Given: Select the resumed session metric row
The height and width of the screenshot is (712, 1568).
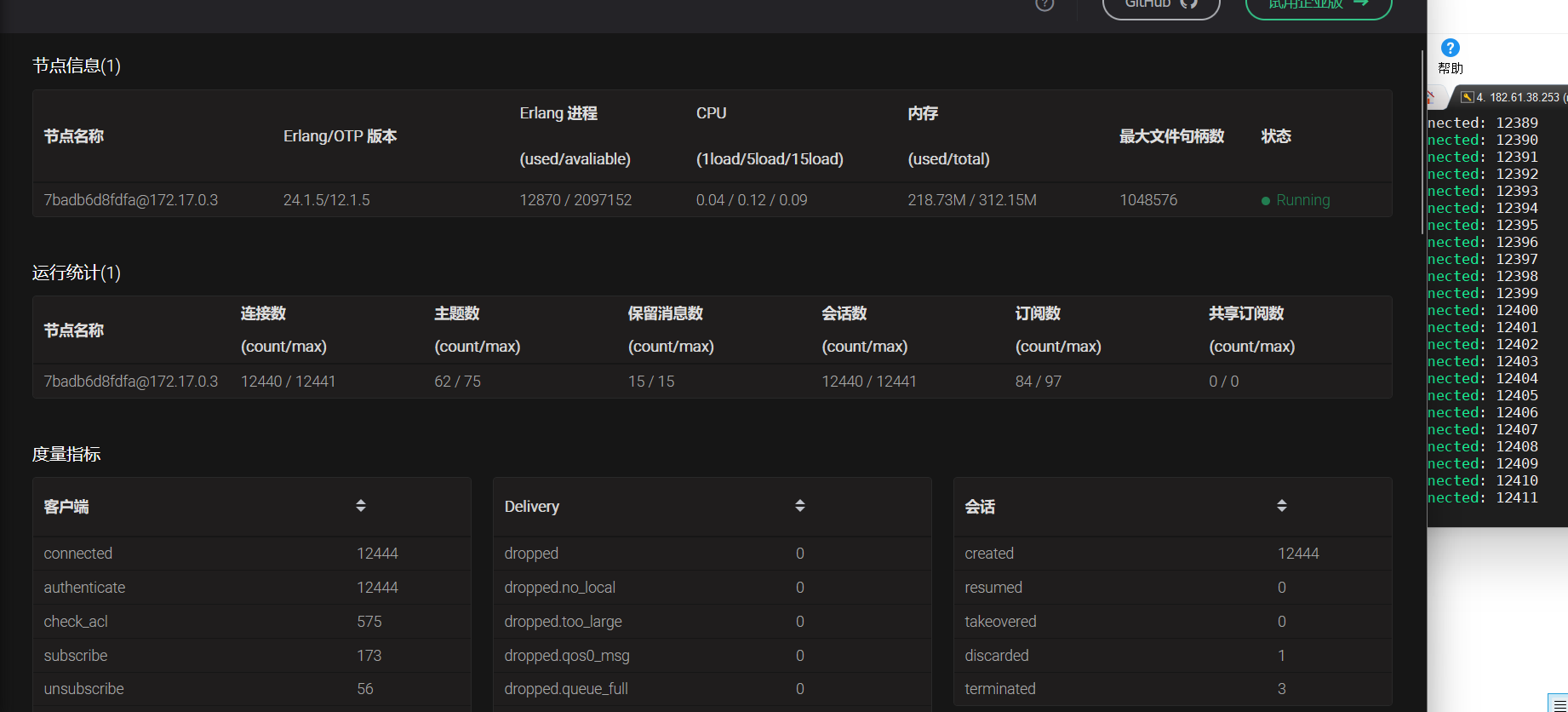Looking at the screenshot, I should point(1173,588).
